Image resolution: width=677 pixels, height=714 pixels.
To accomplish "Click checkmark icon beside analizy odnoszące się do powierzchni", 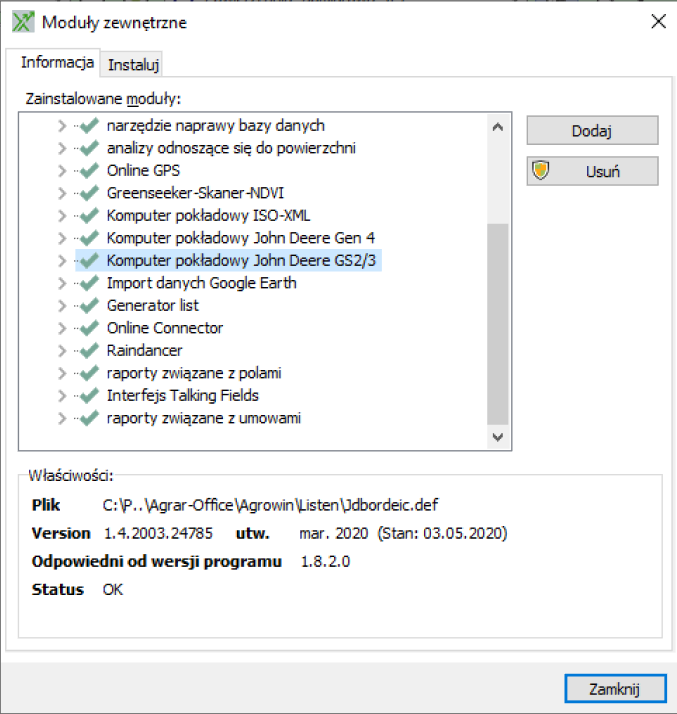I will 90,148.
